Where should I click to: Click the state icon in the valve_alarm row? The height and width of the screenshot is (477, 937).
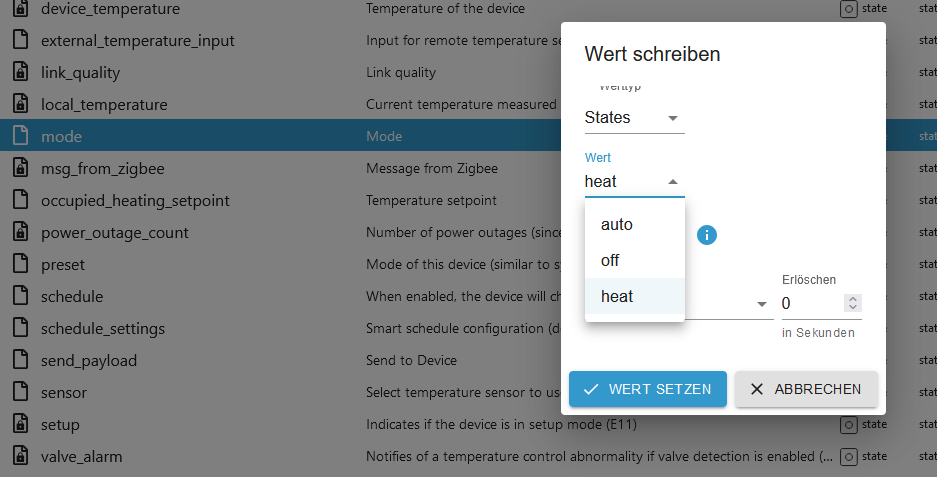(849, 457)
